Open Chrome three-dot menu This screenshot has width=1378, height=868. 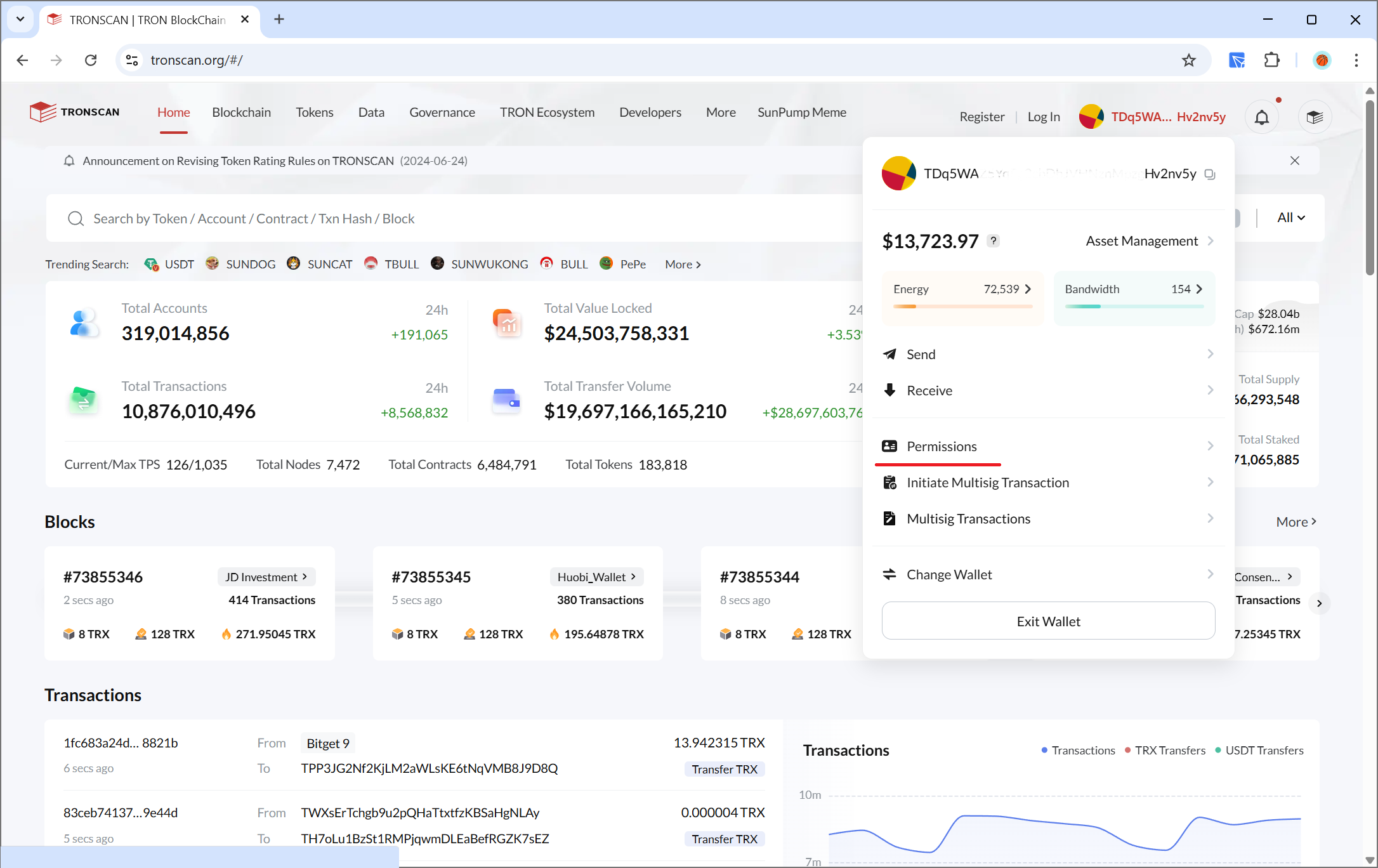[x=1356, y=60]
